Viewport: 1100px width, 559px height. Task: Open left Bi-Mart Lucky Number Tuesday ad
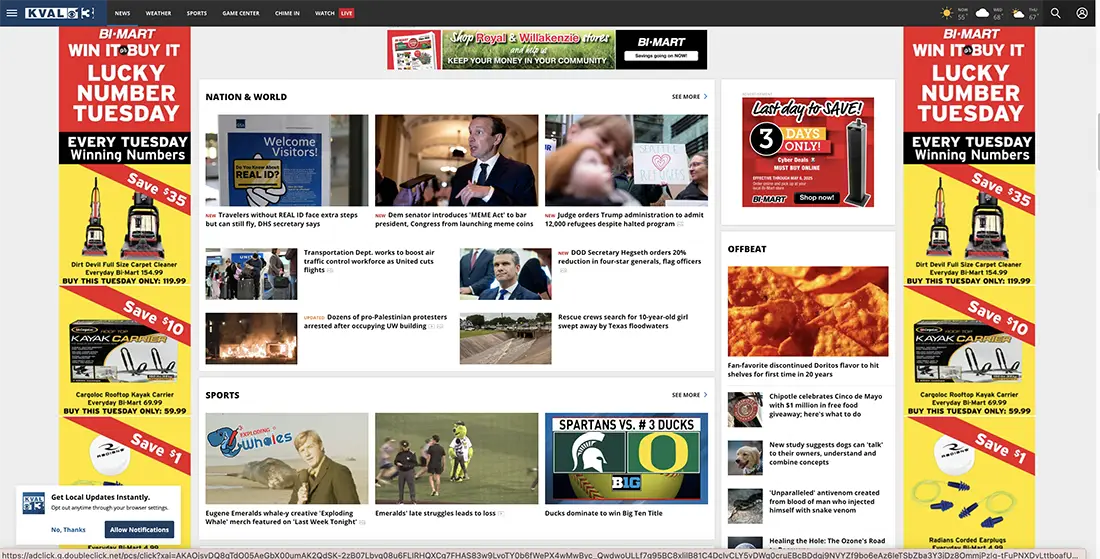pyautogui.click(x=125, y=288)
